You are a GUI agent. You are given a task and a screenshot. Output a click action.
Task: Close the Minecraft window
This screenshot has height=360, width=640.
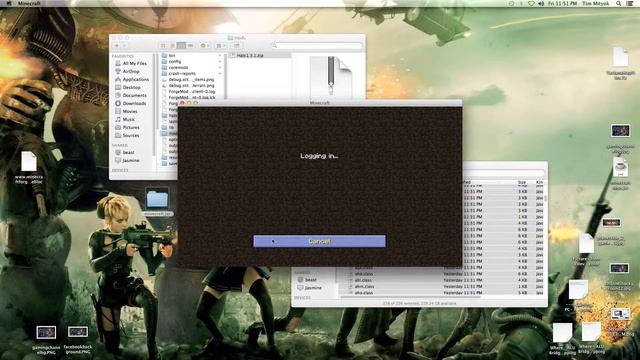182,103
